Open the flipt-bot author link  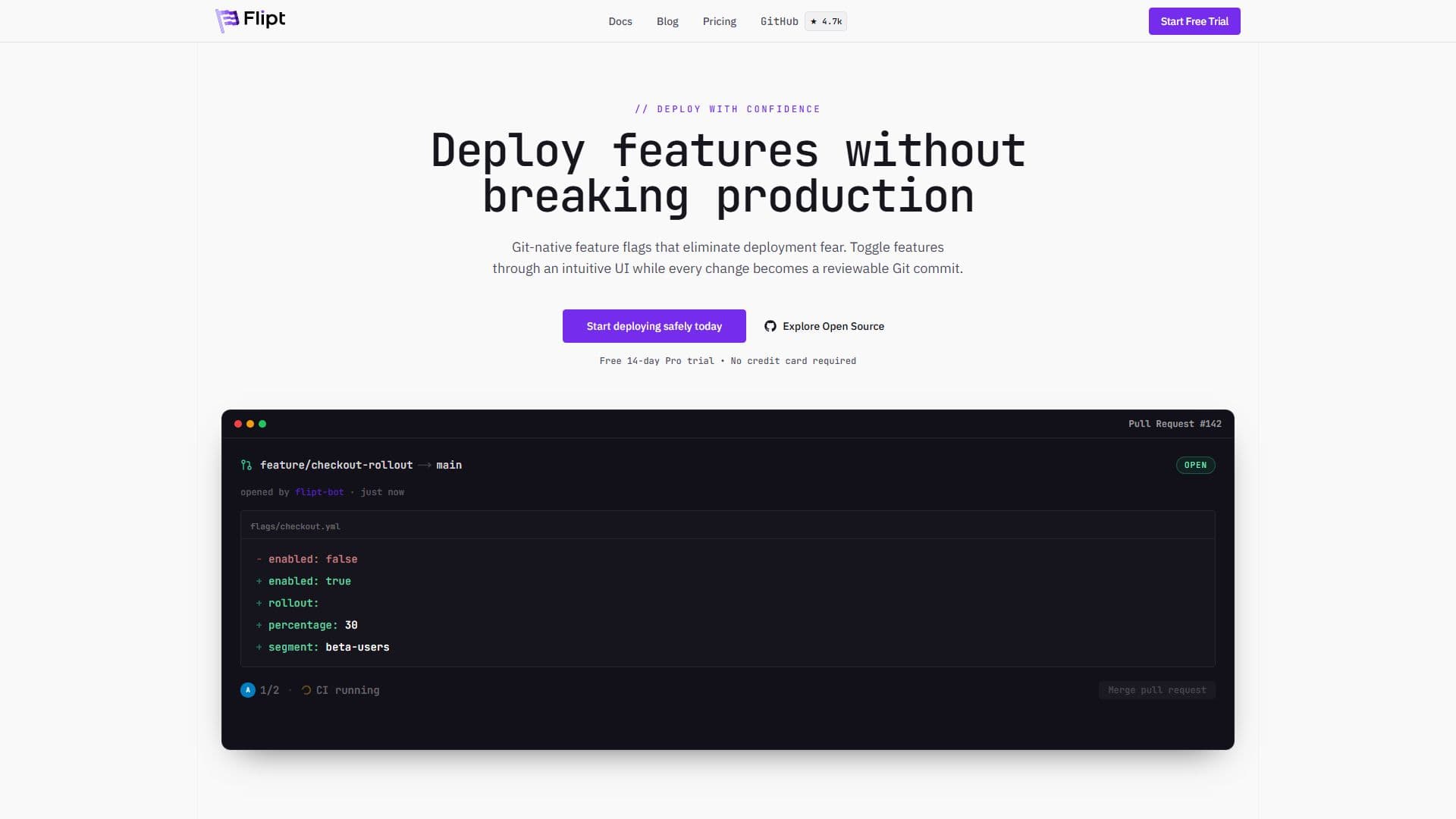tap(319, 492)
